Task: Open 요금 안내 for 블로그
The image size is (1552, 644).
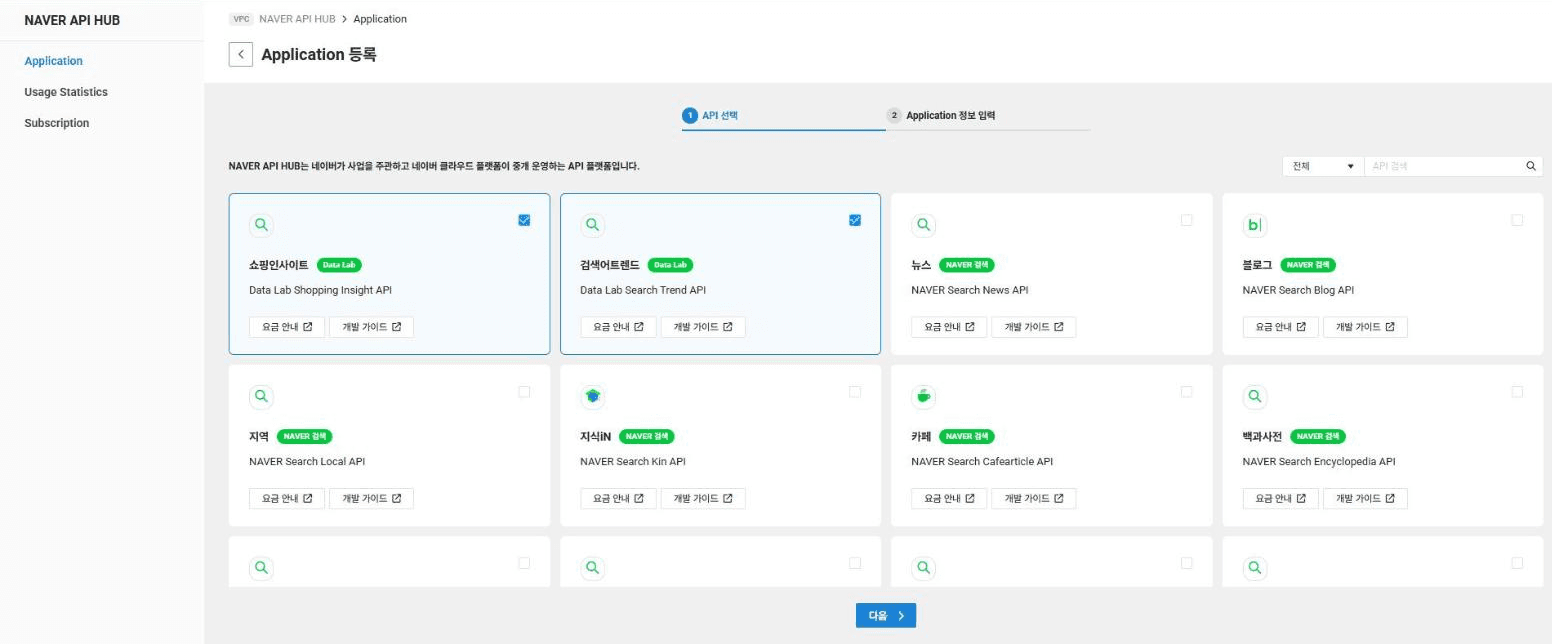Action: pyautogui.click(x=1280, y=327)
